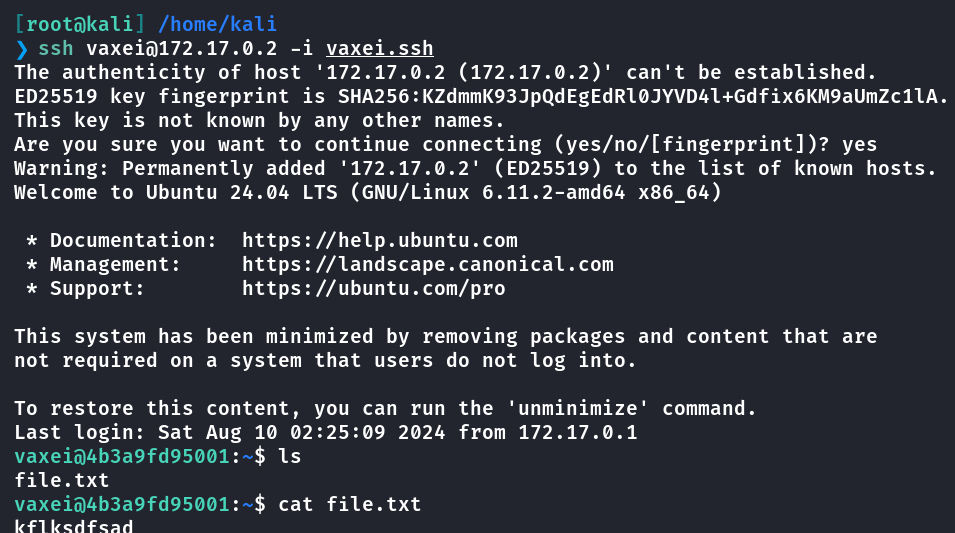Click the kflksdfsad output line
This screenshot has height=533, width=955.
point(74,526)
